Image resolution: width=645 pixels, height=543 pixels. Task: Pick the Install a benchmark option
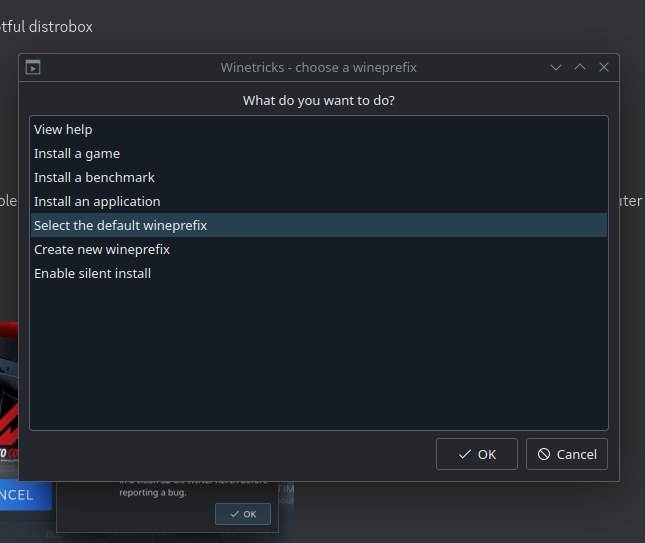click(94, 177)
